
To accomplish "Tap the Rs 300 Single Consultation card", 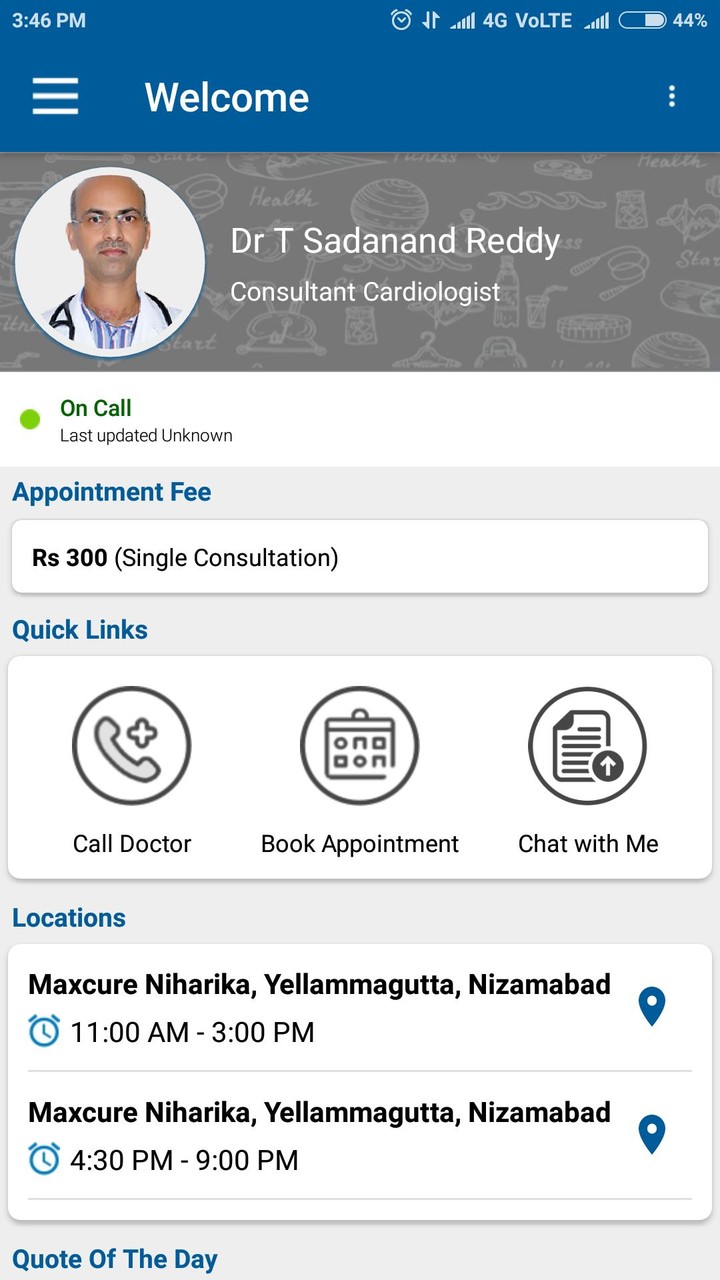I will click(360, 557).
